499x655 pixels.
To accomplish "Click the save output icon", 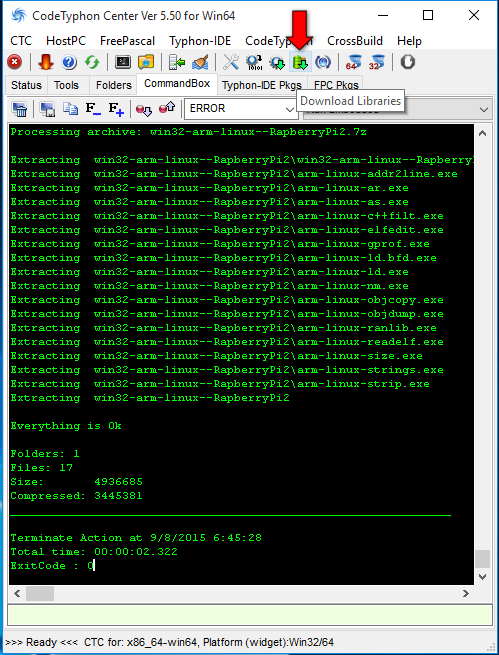I will [x=47, y=109].
